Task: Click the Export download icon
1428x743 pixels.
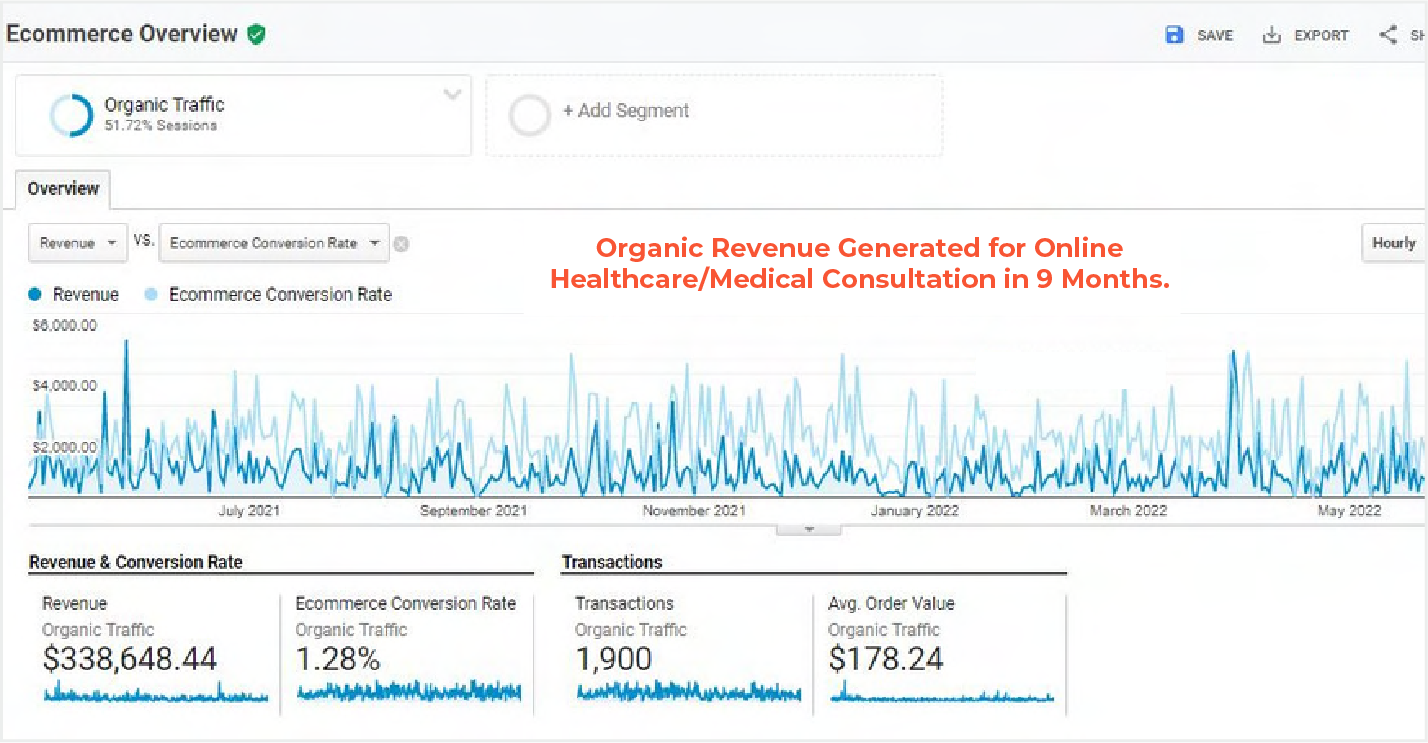Action: (x=1271, y=35)
